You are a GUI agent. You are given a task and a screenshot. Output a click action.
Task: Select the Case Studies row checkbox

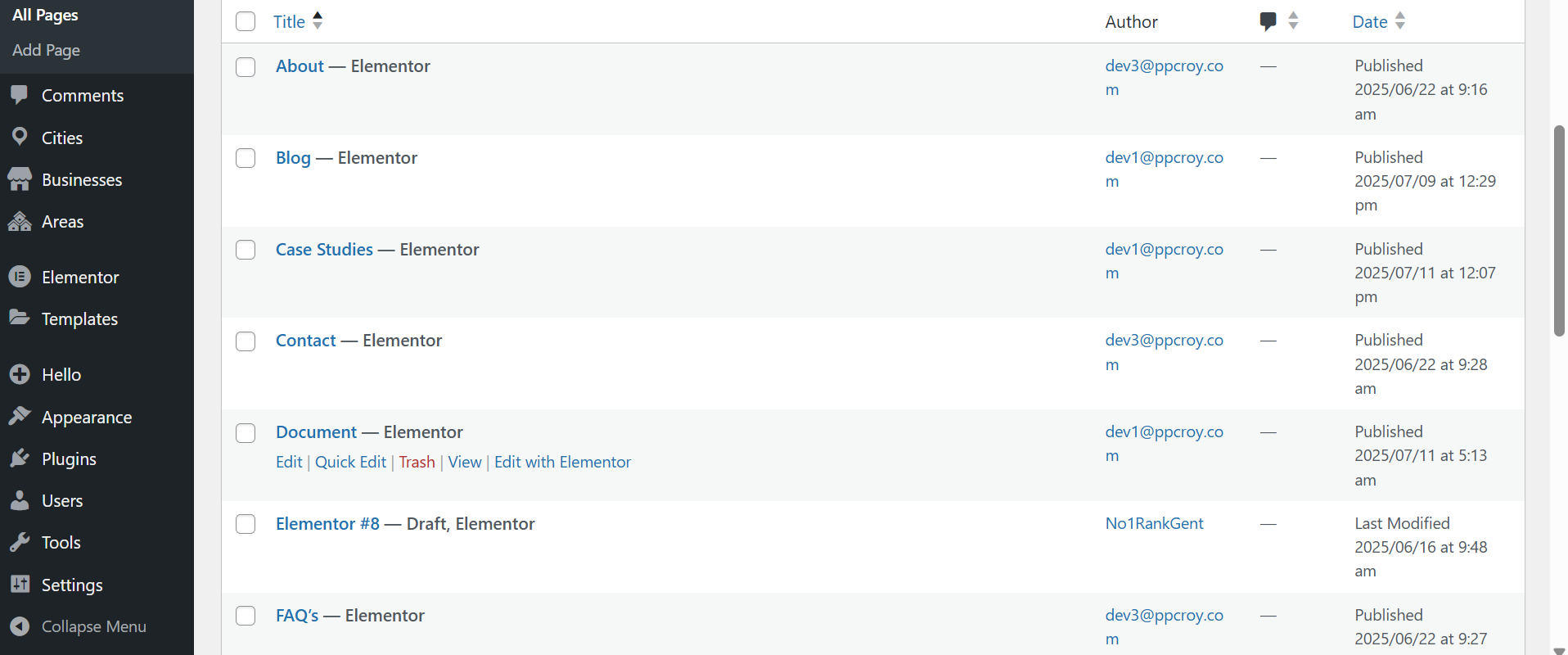coord(246,250)
